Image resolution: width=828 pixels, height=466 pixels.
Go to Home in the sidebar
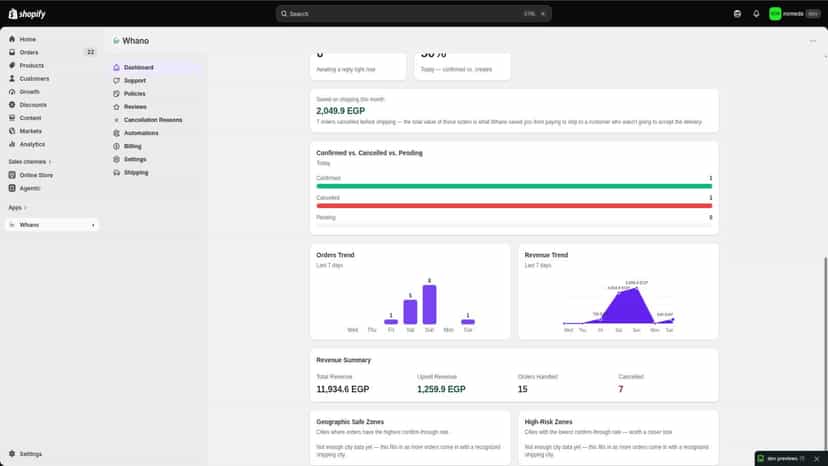coord(27,39)
